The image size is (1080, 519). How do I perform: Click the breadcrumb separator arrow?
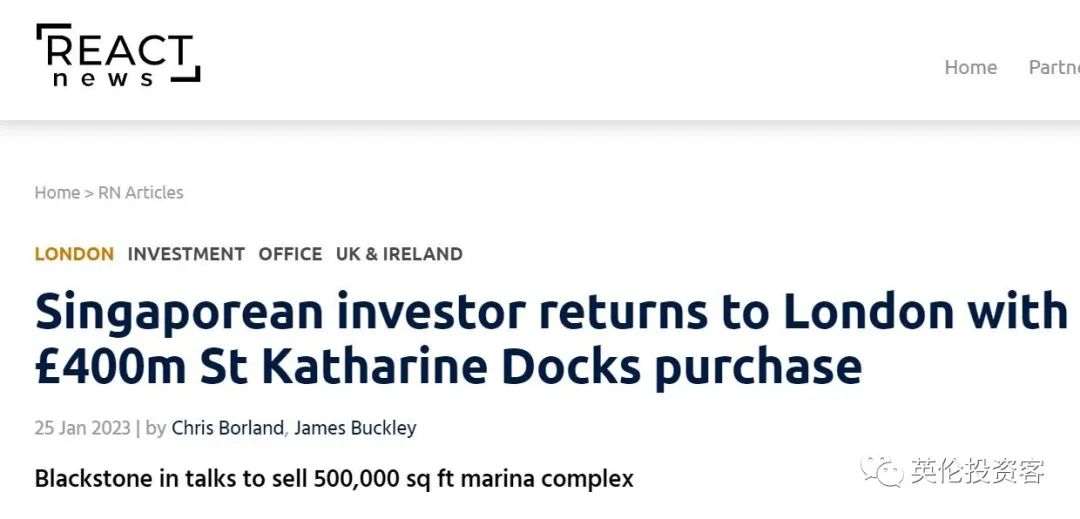point(89,193)
